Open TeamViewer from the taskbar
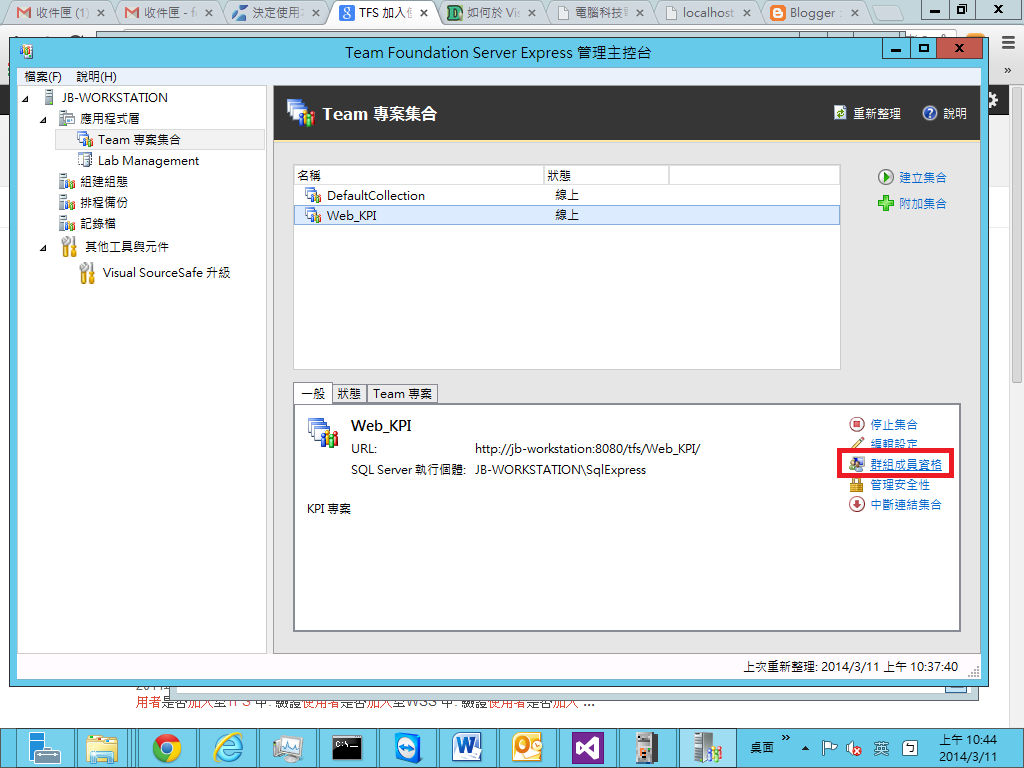The height and width of the screenshot is (768, 1024). [408, 747]
